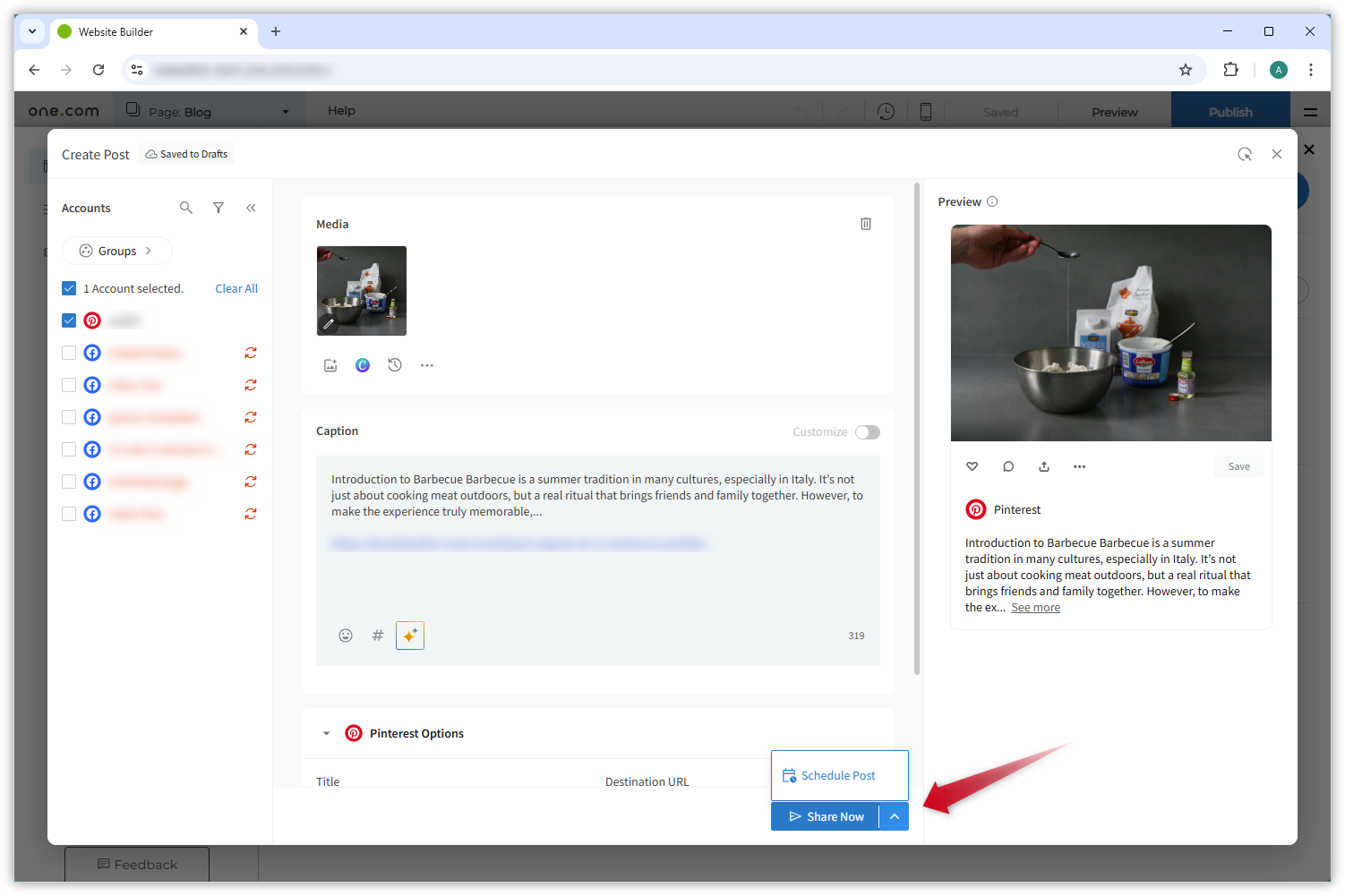Uncheck the selected Pinterest account
Image resolution: width=1345 pixels, height=896 pixels.
tap(69, 320)
